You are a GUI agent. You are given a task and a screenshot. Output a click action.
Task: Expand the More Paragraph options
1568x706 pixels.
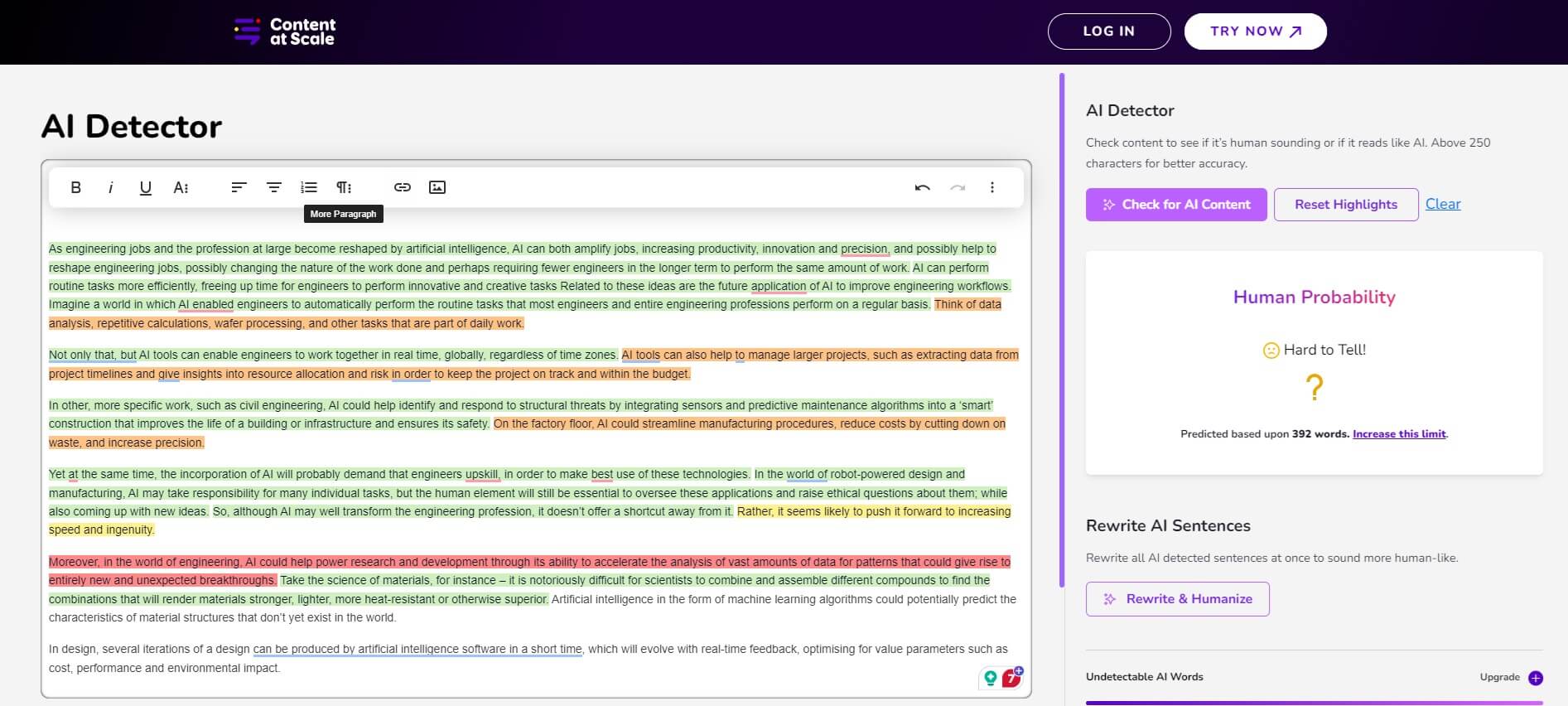344,187
